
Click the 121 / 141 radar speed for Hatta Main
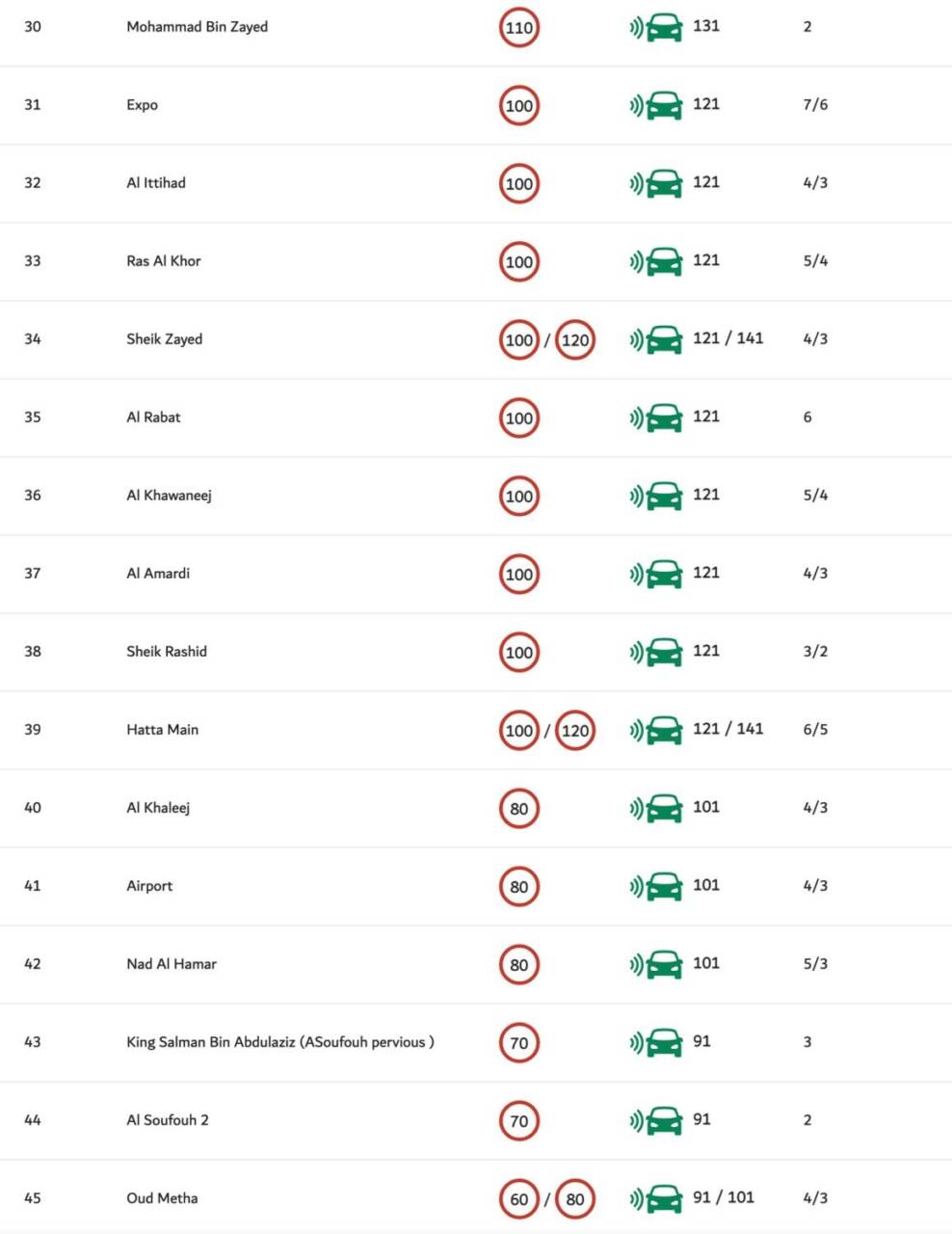coord(727,728)
